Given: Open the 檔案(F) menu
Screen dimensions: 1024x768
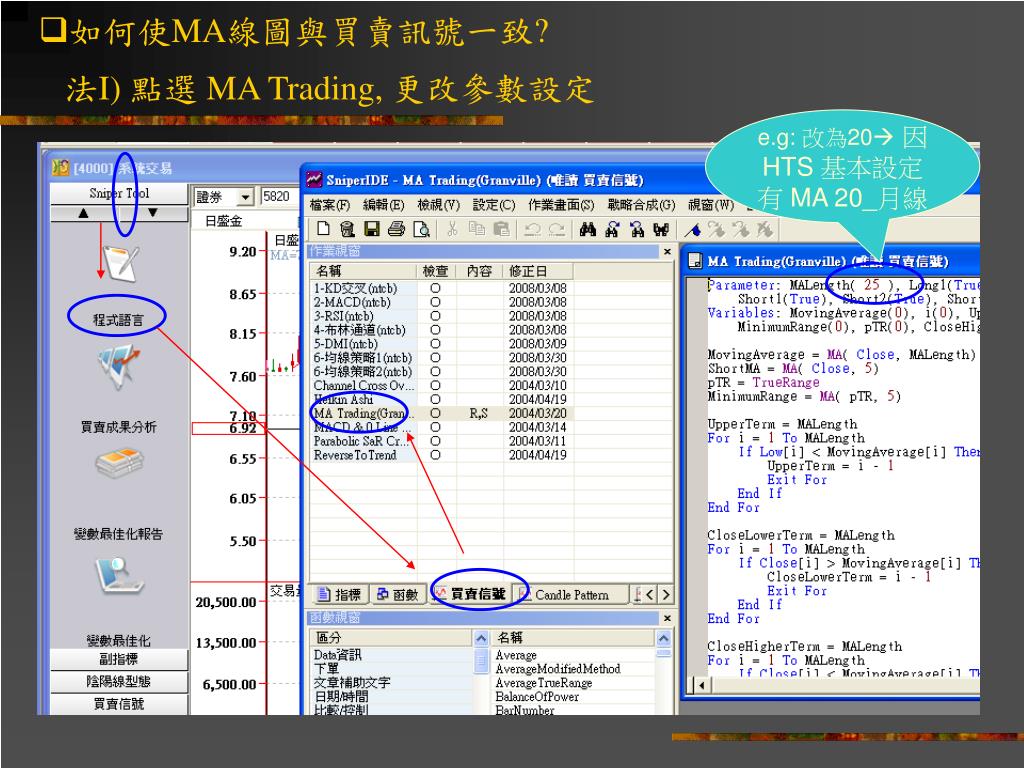Looking at the screenshot, I should click(x=330, y=205).
